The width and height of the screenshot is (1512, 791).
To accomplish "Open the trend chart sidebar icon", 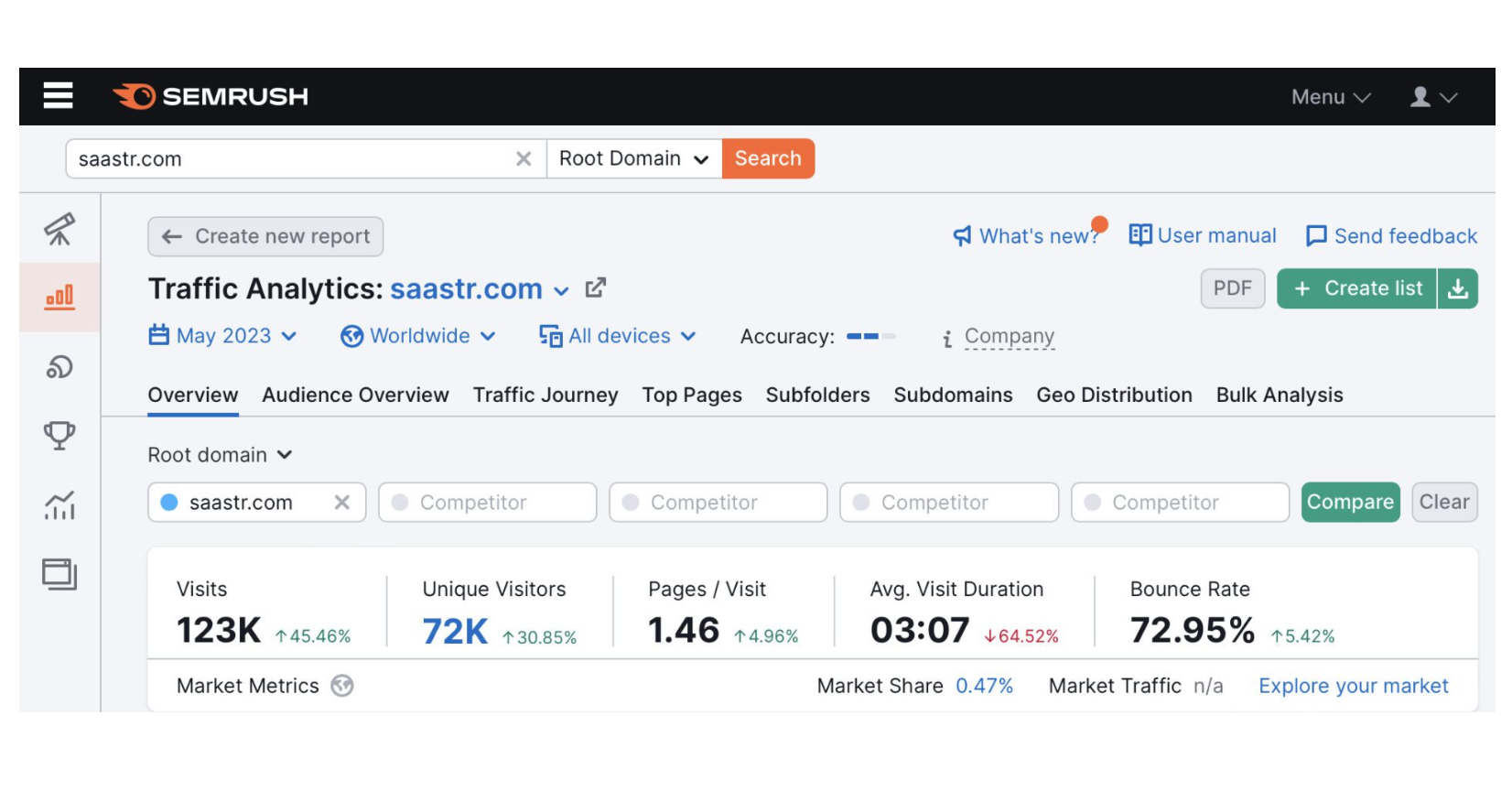I will click(x=59, y=504).
